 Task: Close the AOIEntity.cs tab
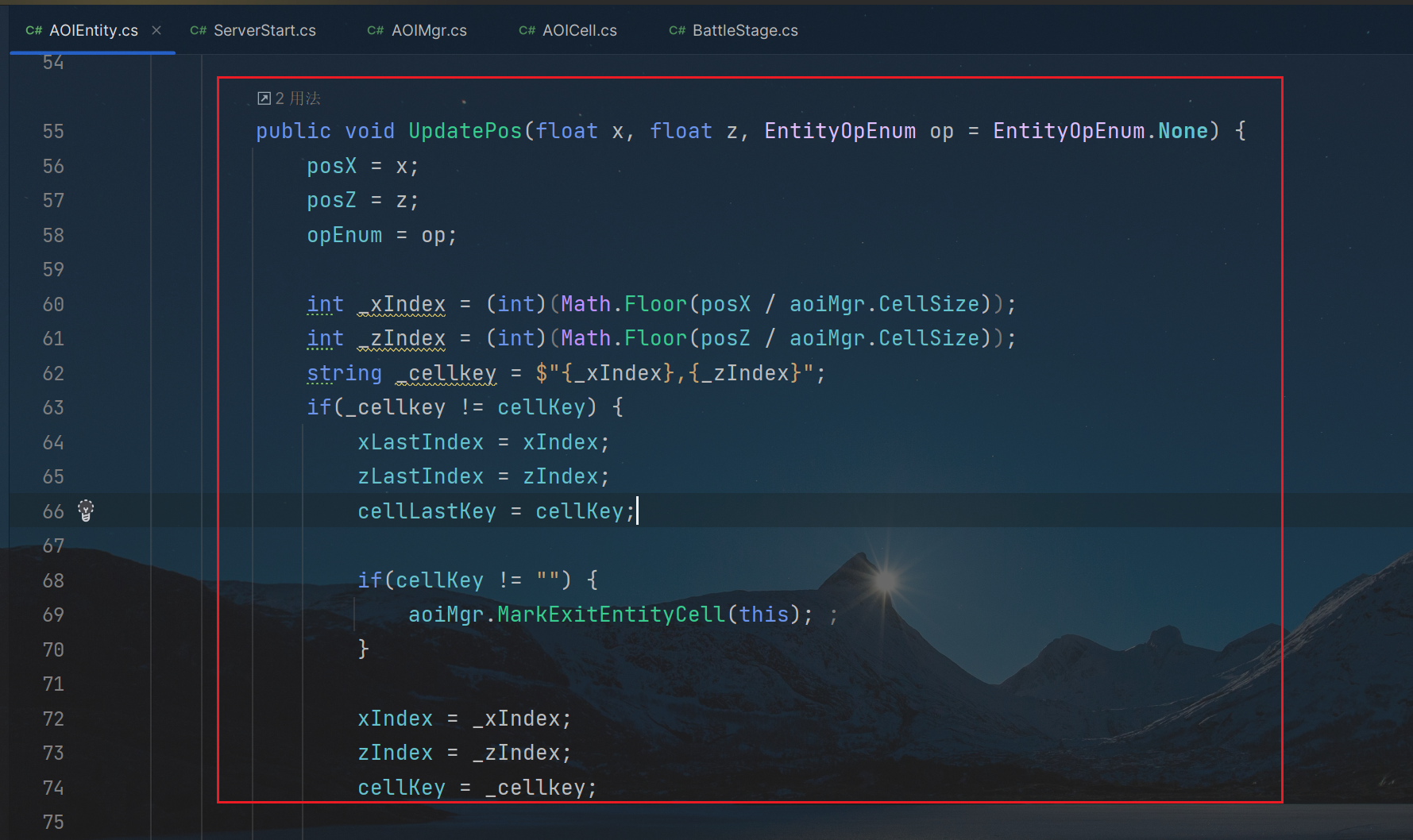tap(156, 30)
